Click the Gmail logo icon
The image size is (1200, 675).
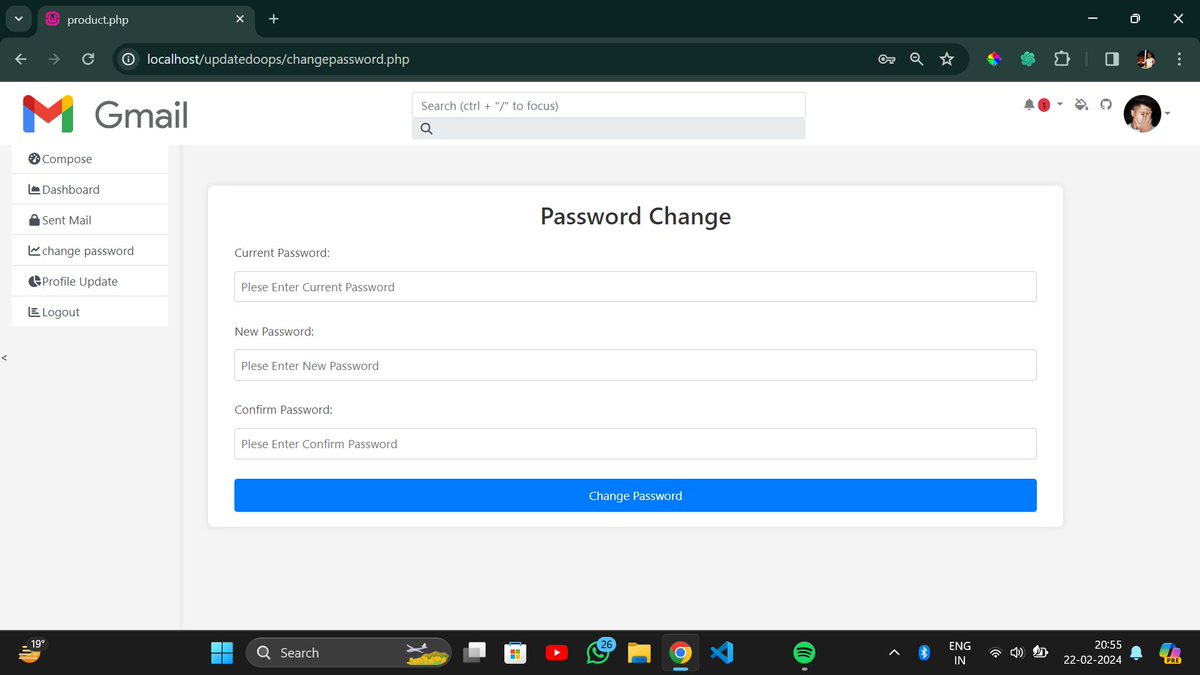tap(48, 114)
